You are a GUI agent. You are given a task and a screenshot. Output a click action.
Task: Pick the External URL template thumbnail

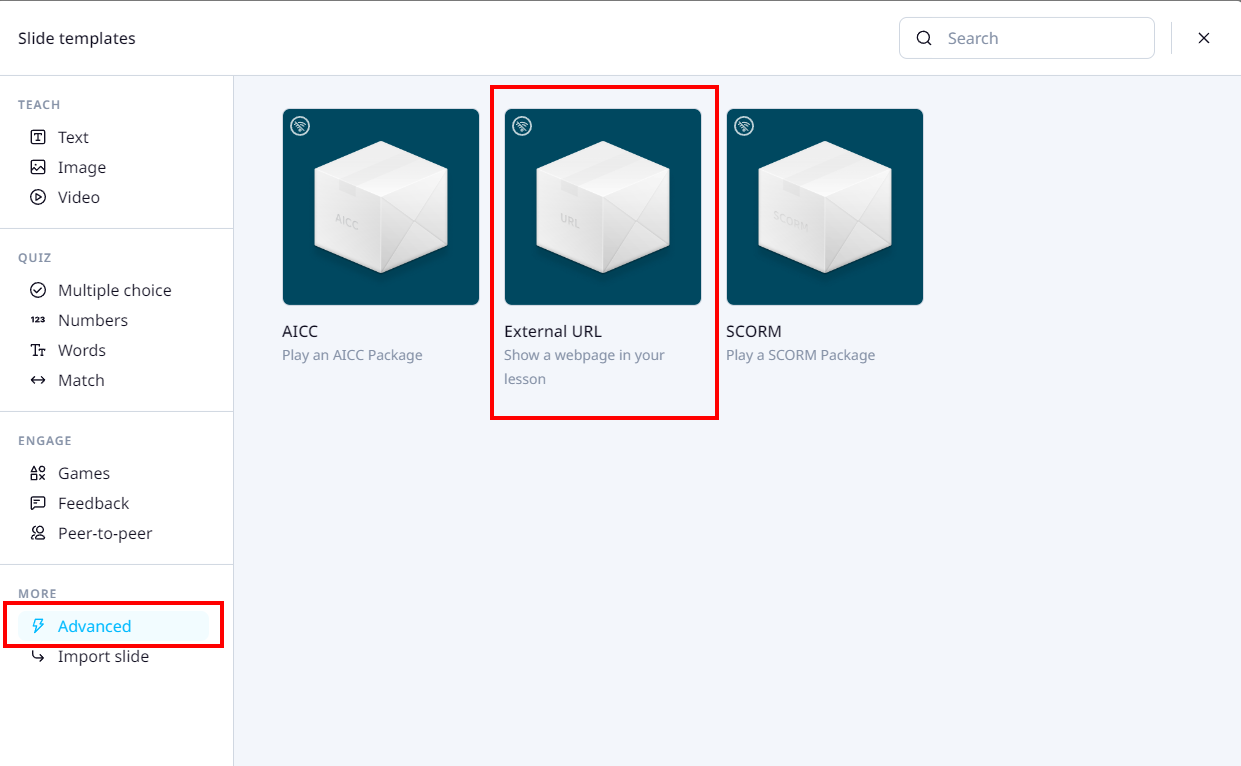click(x=603, y=207)
